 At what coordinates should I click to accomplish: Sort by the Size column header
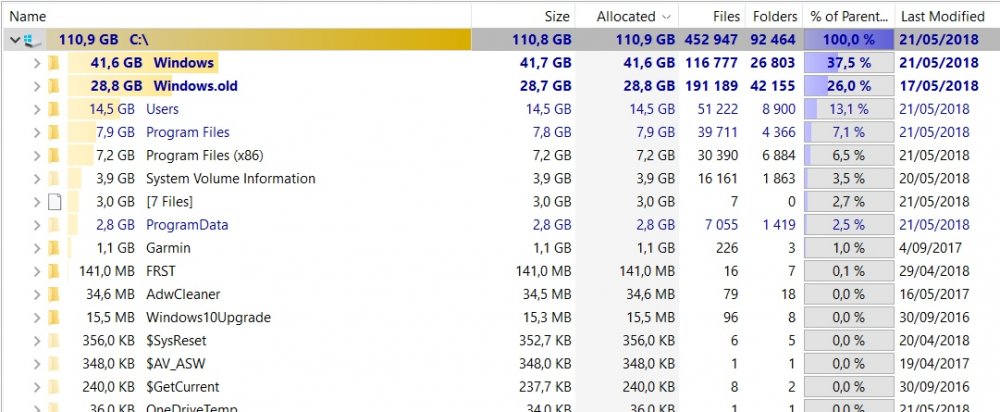tap(557, 16)
